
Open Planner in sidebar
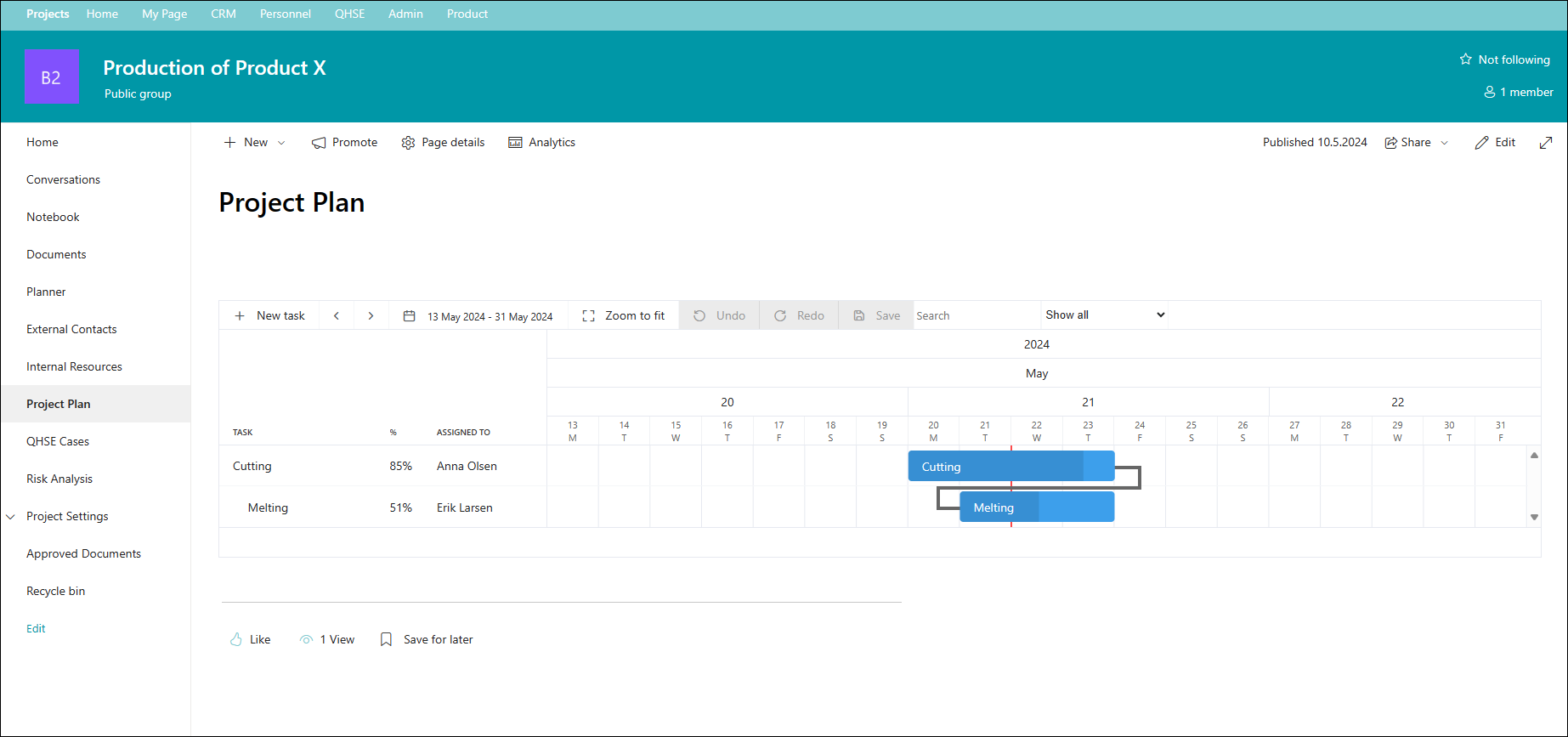click(46, 292)
